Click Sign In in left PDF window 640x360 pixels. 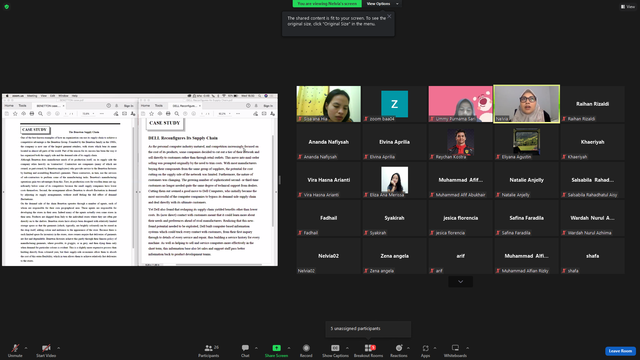[x=128, y=106]
